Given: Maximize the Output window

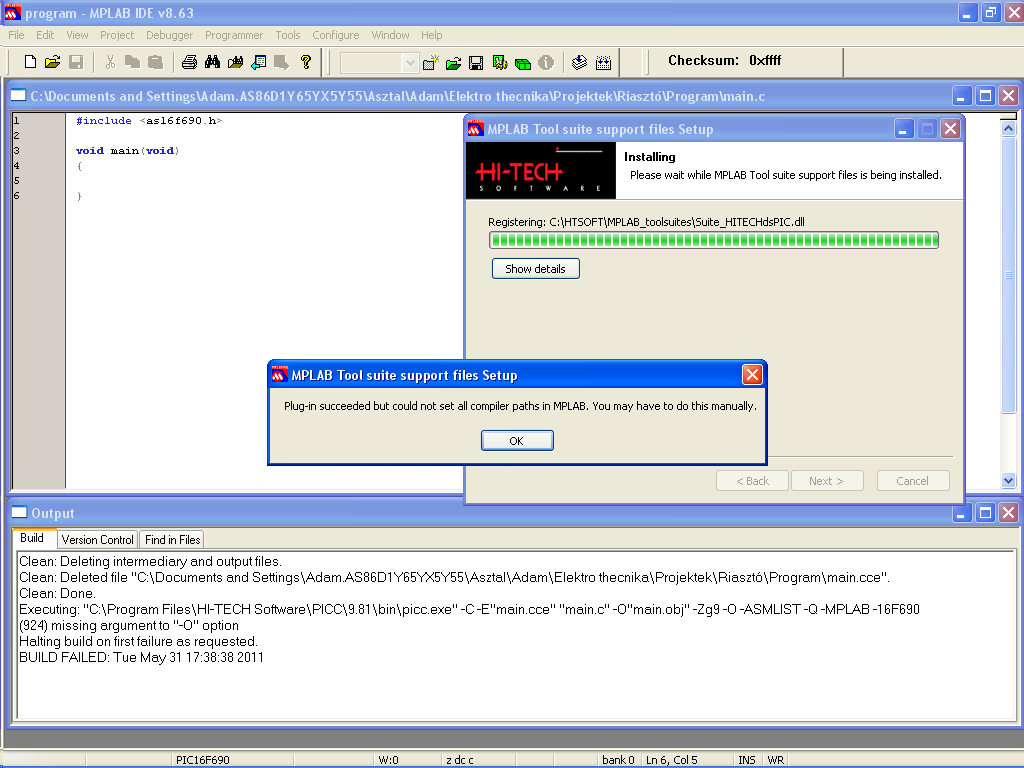Looking at the screenshot, I should [985, 513].
